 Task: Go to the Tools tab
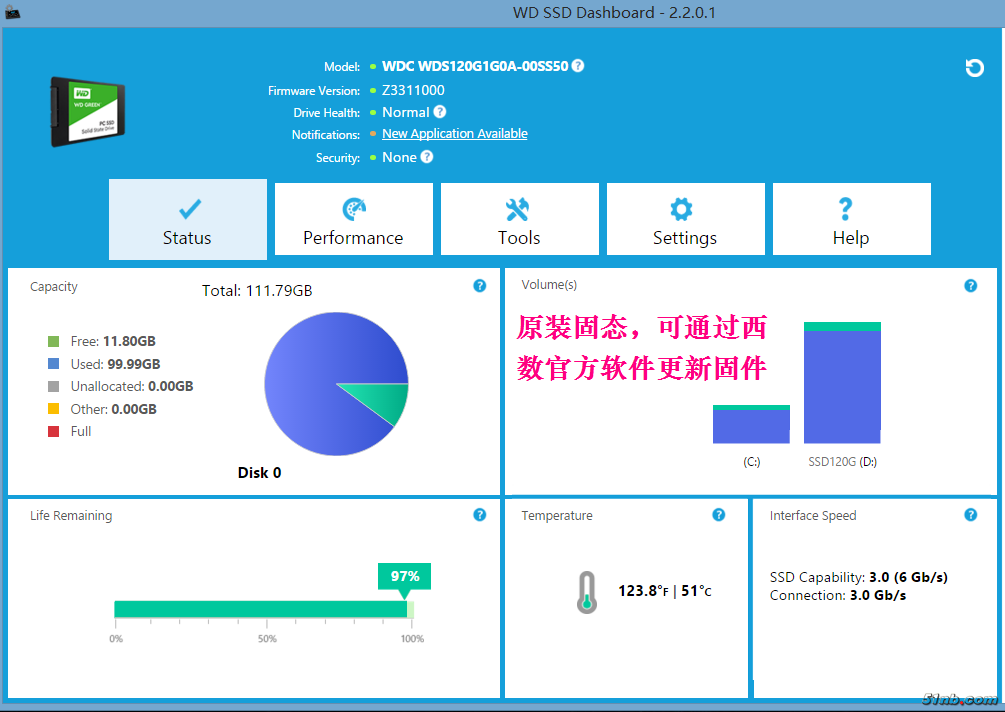(519, 220)
